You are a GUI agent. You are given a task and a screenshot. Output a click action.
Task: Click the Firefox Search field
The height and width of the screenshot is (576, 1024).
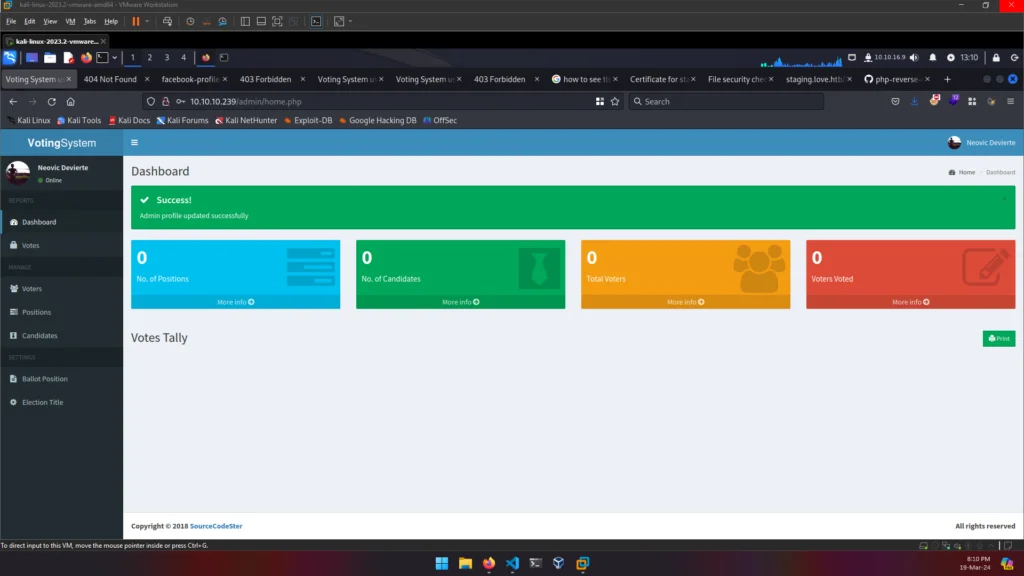click(x=726, y=102)
